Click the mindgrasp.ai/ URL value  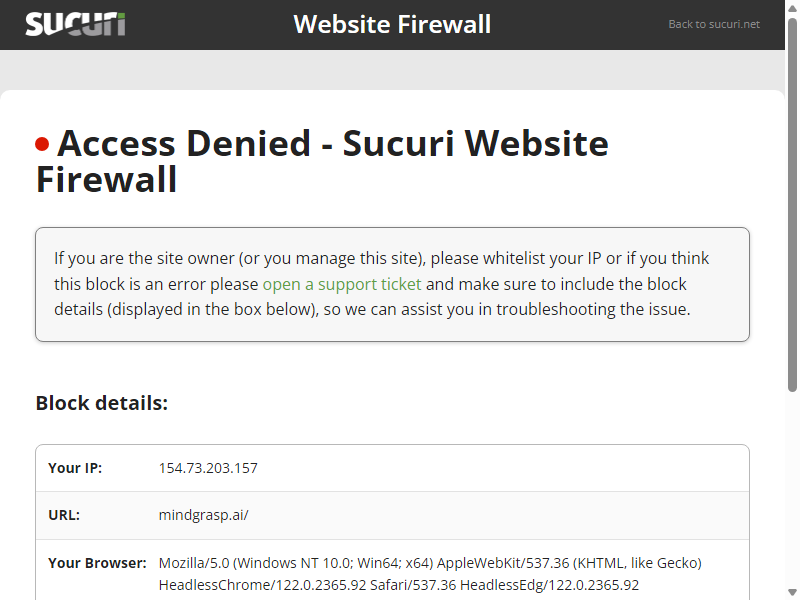(204, 515)
